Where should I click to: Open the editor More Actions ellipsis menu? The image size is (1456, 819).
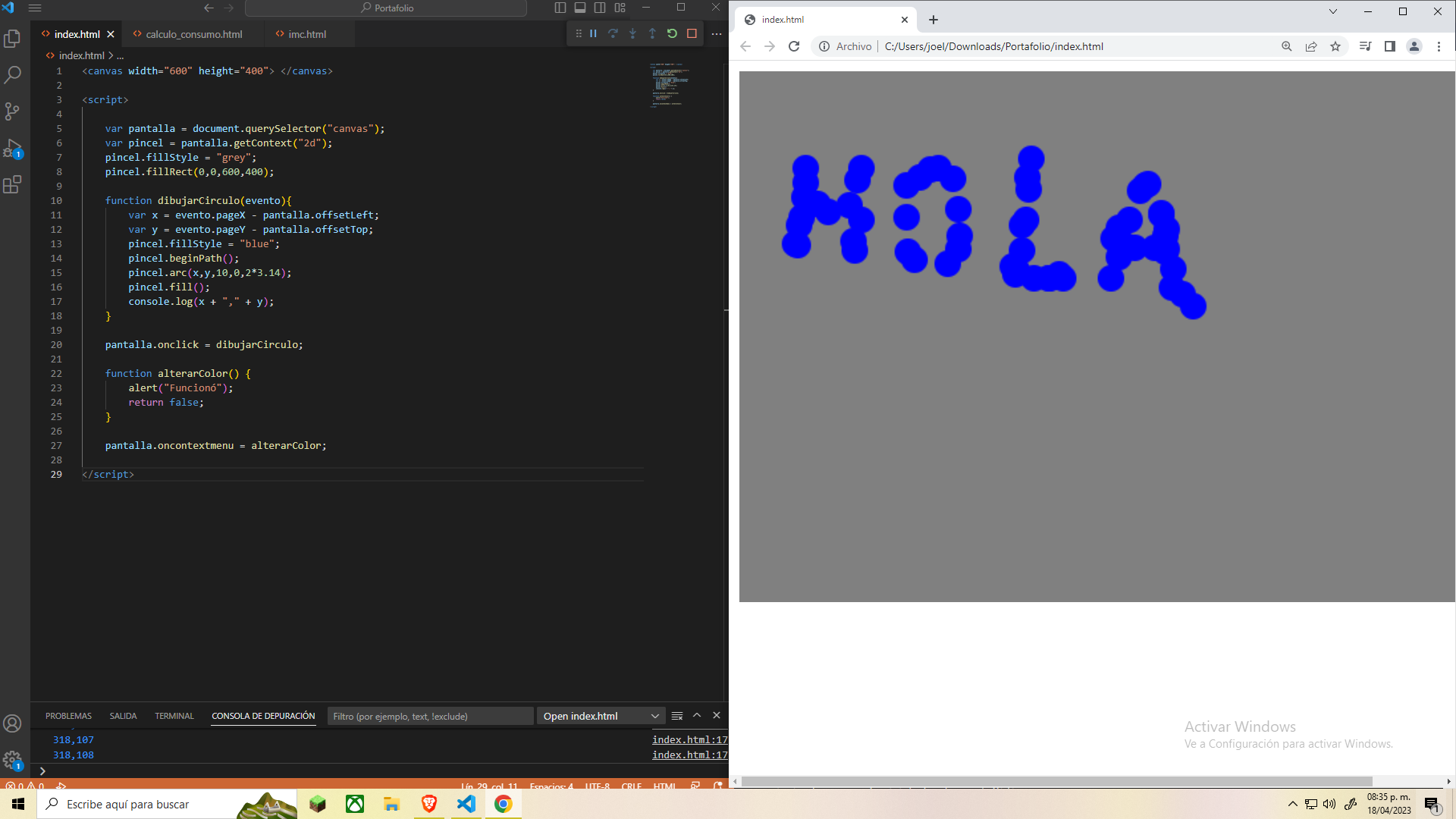717,33
